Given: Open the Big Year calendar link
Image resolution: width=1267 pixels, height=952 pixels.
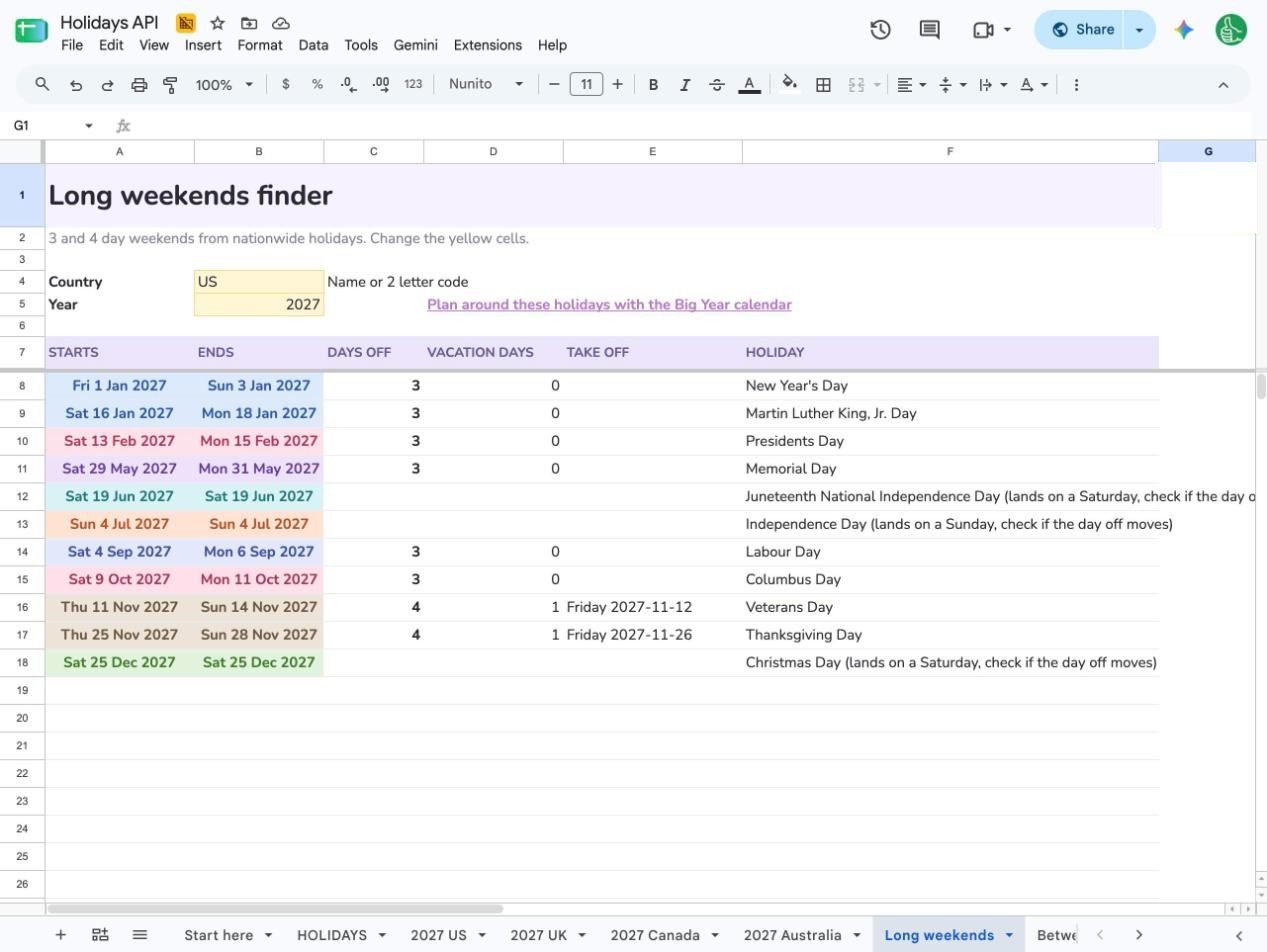Looking at the screenshot, I should point(609,305).
